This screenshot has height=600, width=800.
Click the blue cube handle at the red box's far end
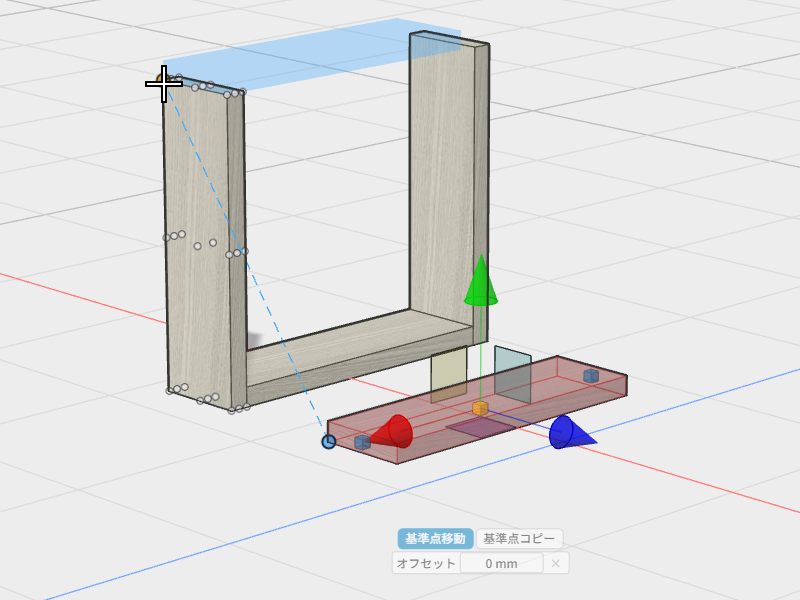(591, 376)
